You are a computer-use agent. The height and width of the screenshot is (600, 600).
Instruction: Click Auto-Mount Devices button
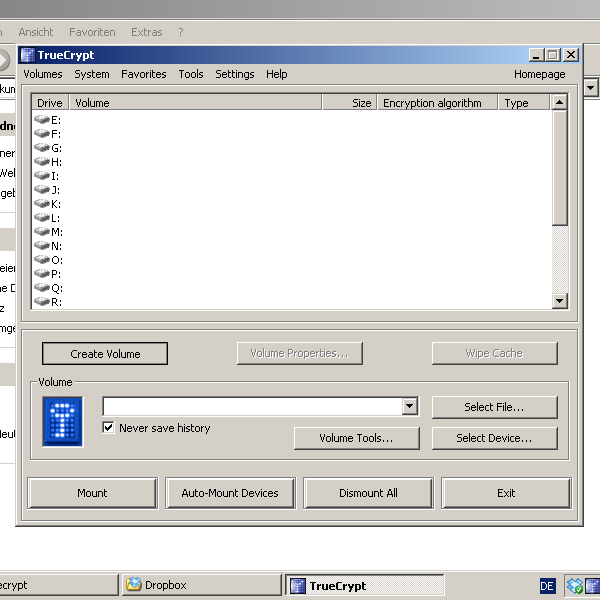pyautogui.click(x=230, y=493)
